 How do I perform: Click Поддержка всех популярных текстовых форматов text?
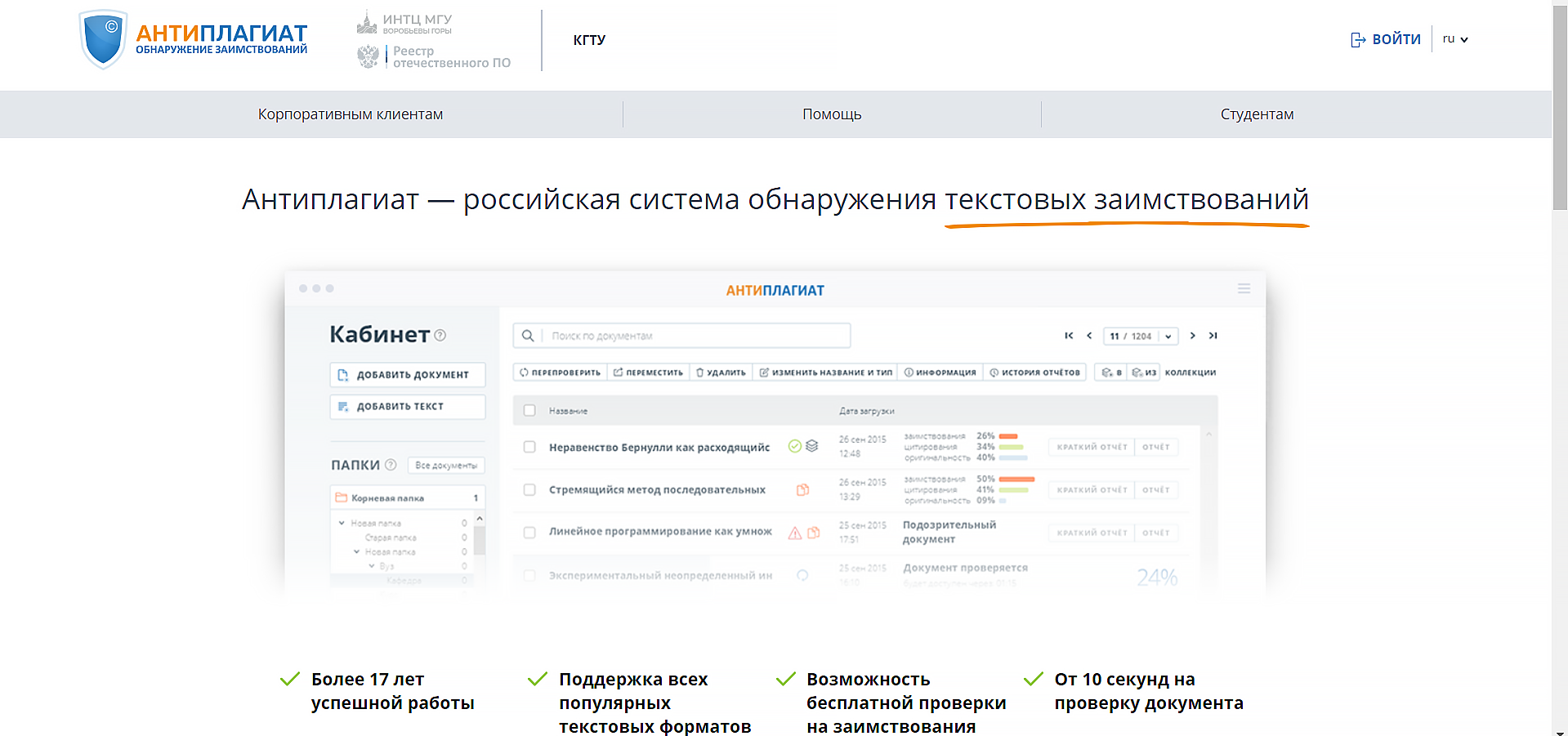click(655, 703)
